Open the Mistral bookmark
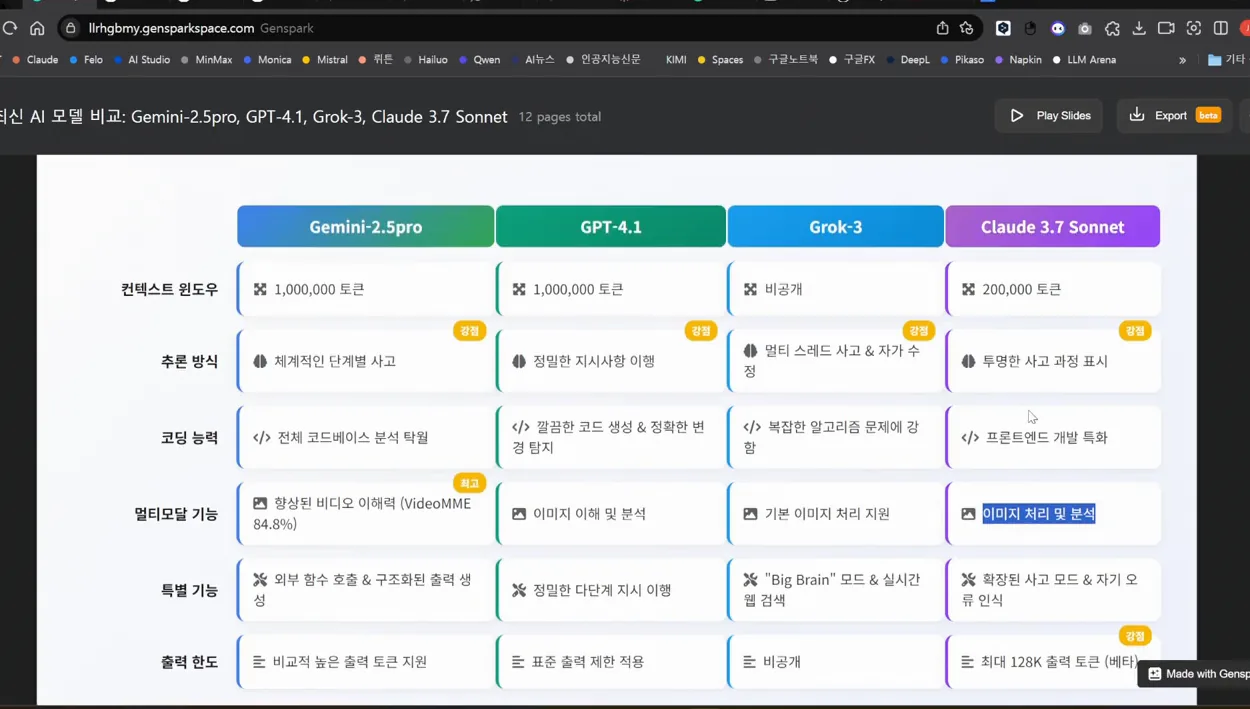Image resolution: width=1250 pixels, height=709 pixels. point(325,60)
